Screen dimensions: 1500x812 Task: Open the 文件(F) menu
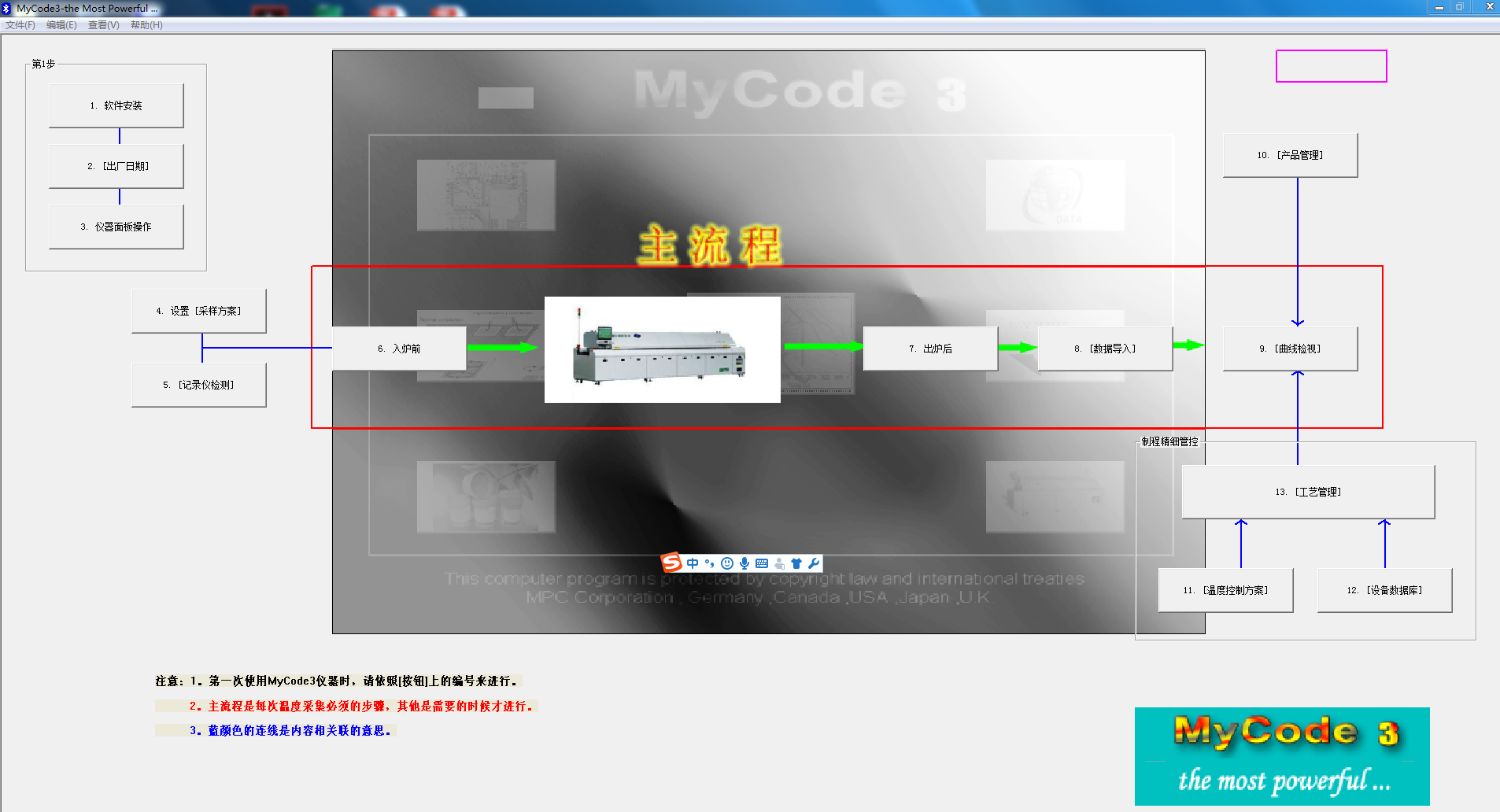19,24
